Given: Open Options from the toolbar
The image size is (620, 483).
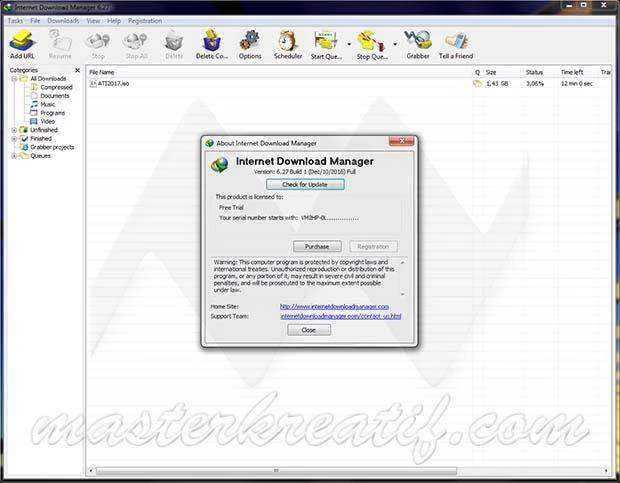Looking at the screenshot, I should point(250,44).
